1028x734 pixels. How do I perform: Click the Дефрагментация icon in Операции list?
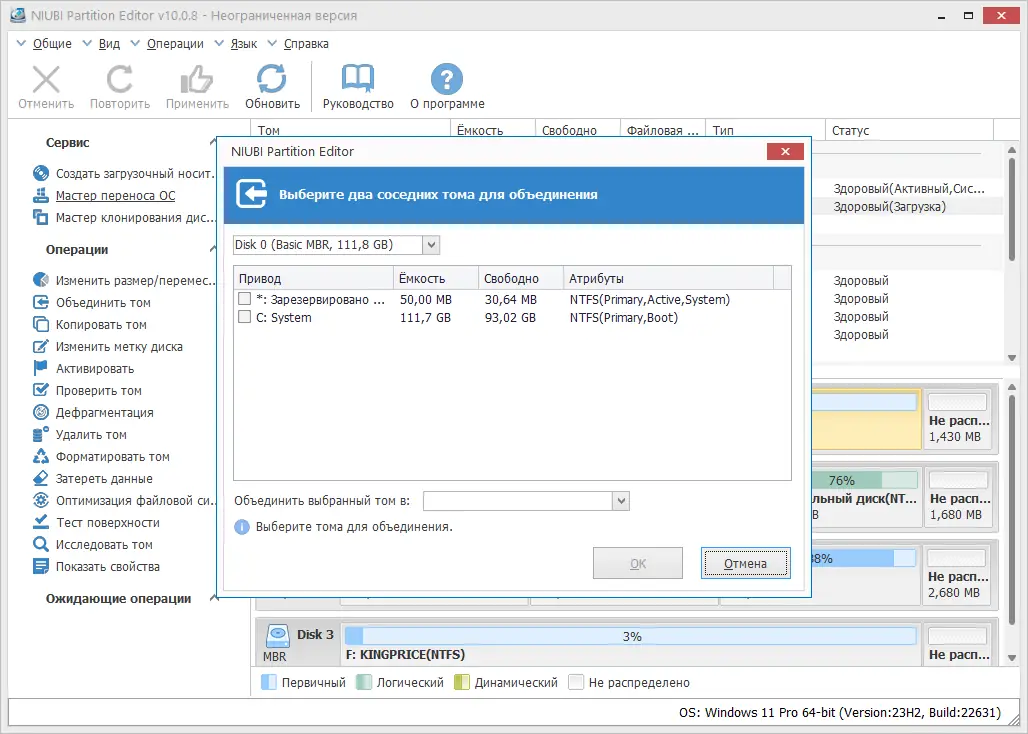pyautogui.click(x=41, y=412)
